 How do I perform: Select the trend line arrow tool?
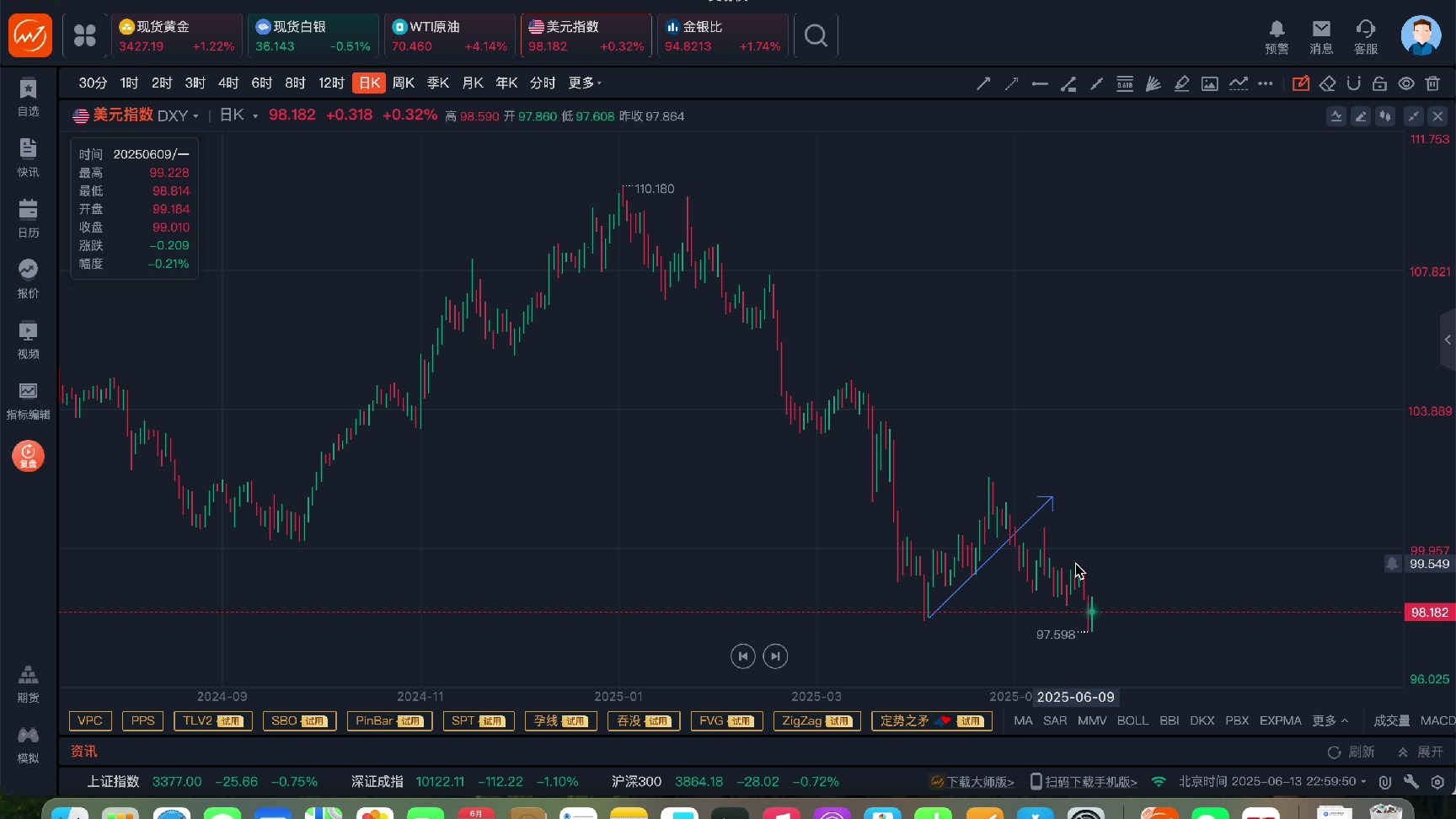983,83
